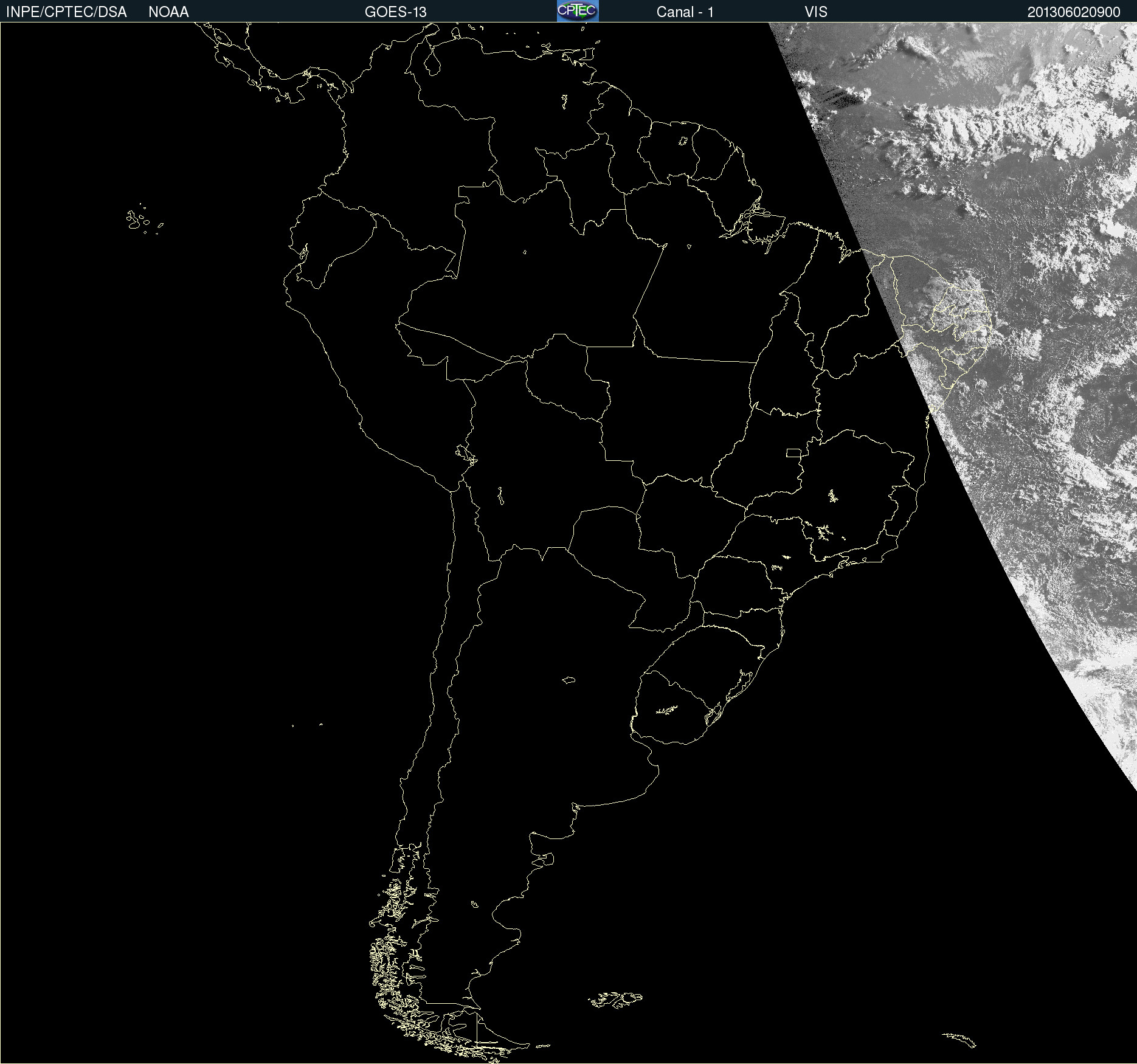
Task: Click Lake Titicaca on the map
Action: tap(466, 454)
